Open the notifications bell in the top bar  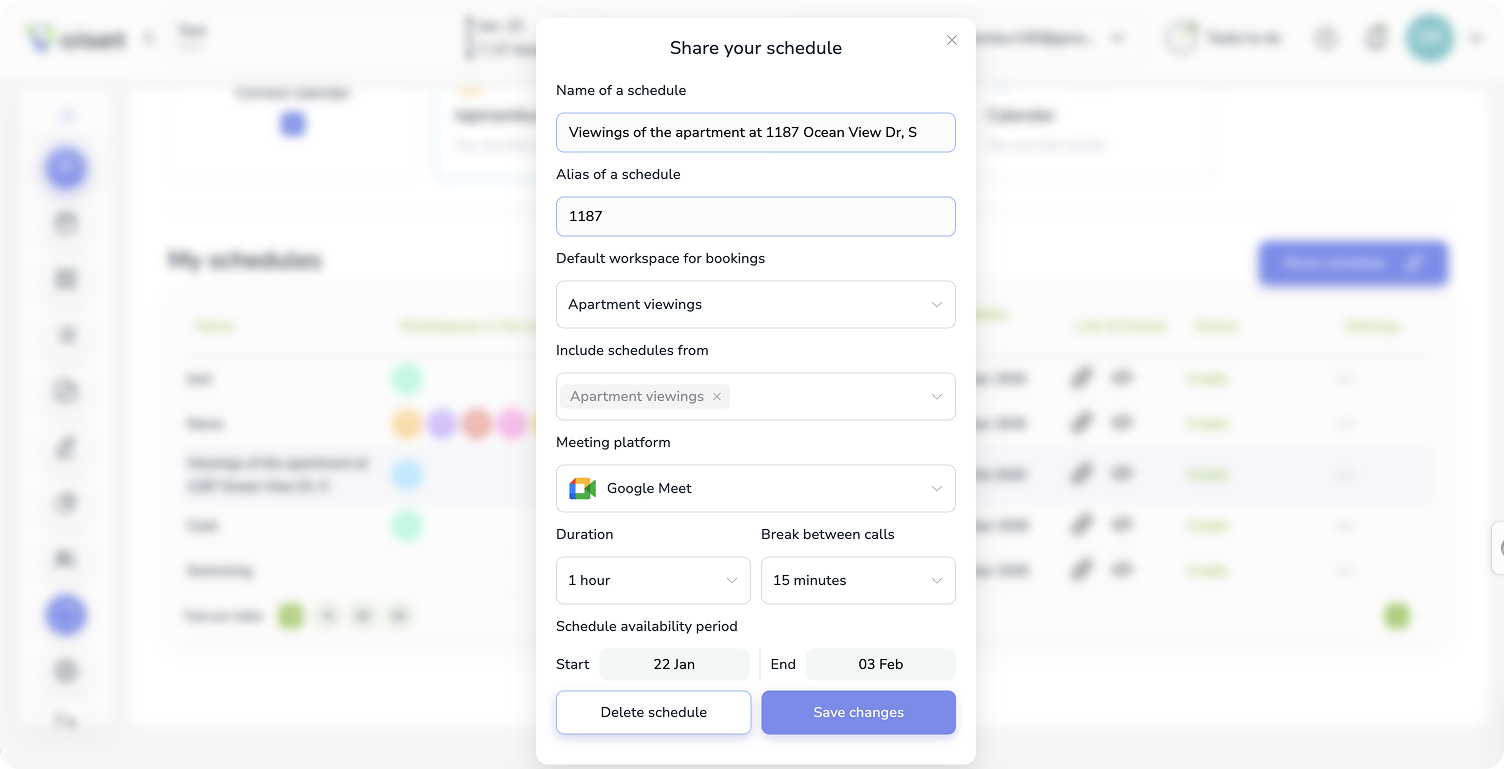click(x=1376, y=37)
